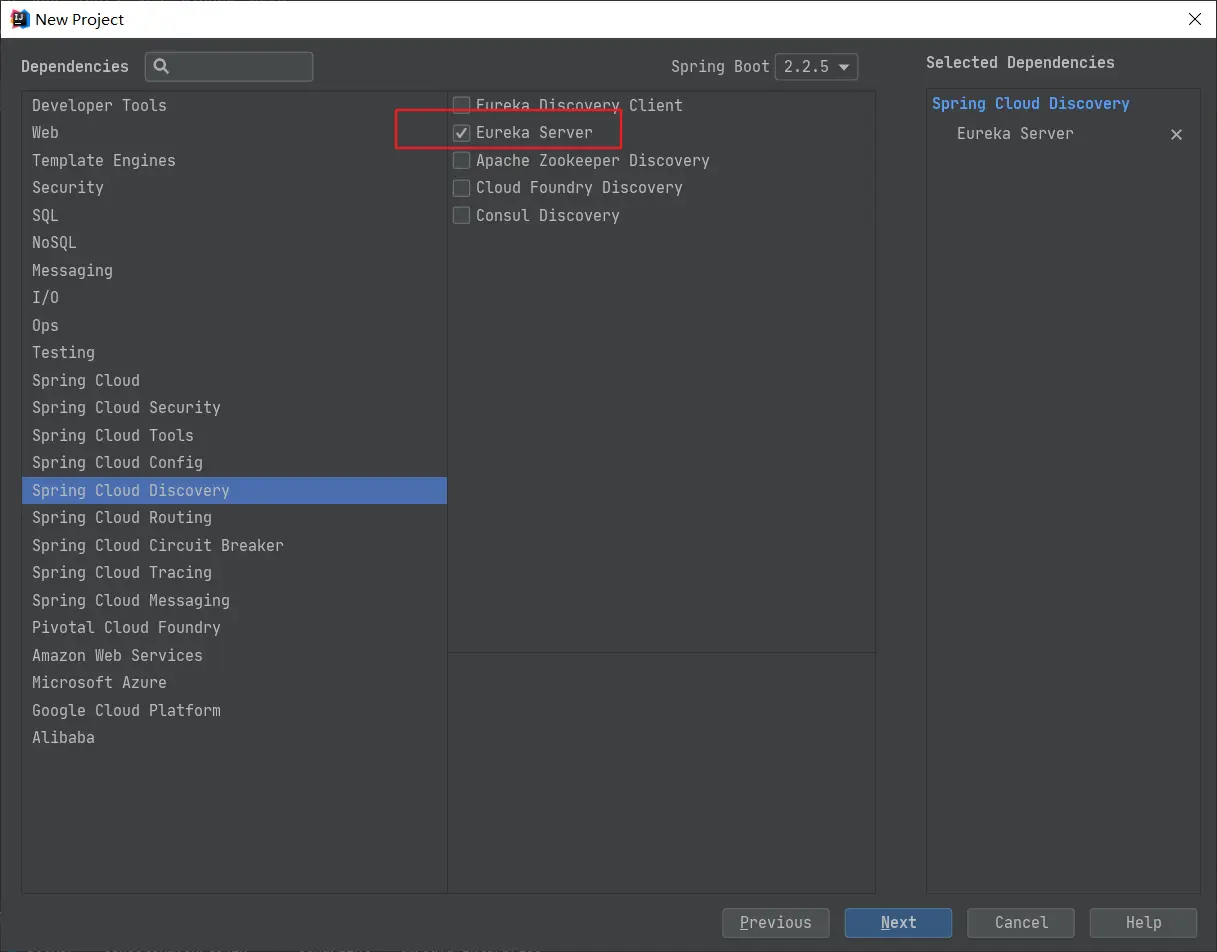Select the Web category
This screenshot has height=952, width=1217.
click(234, 133)
